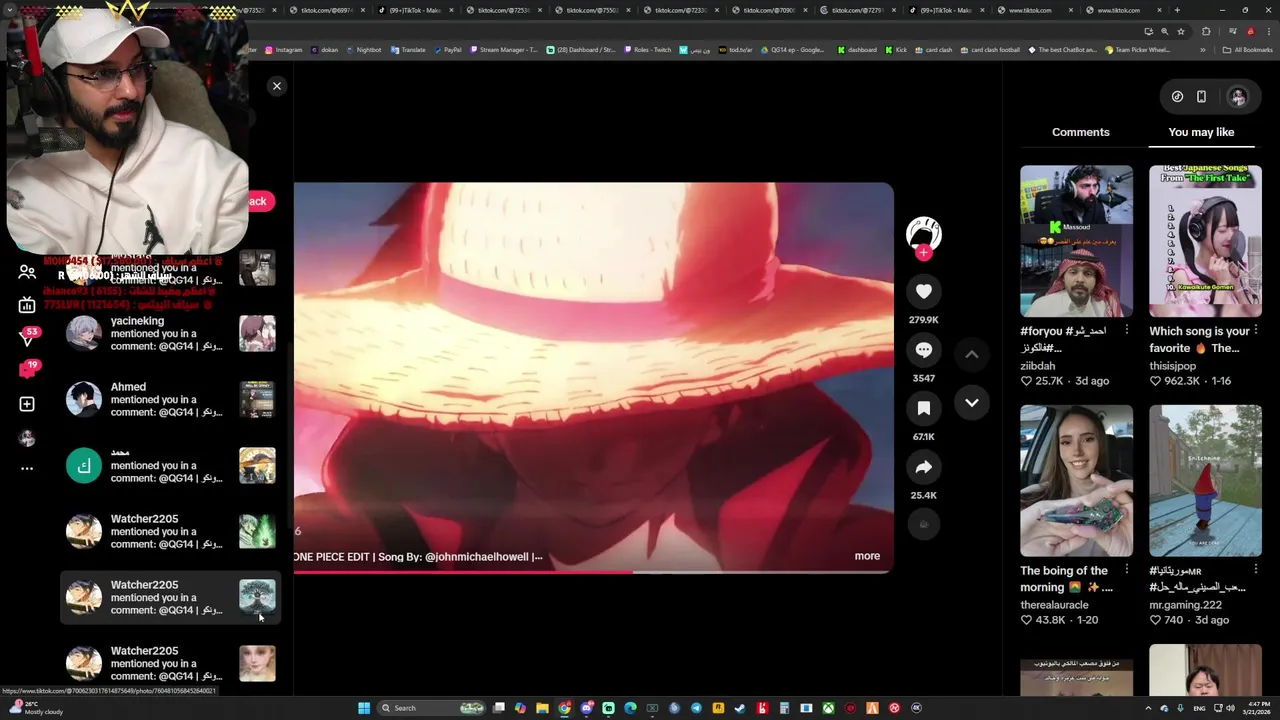Share the video with arrow icon
The width and height of the screenshot is (1280, 720).
[923, 467]
